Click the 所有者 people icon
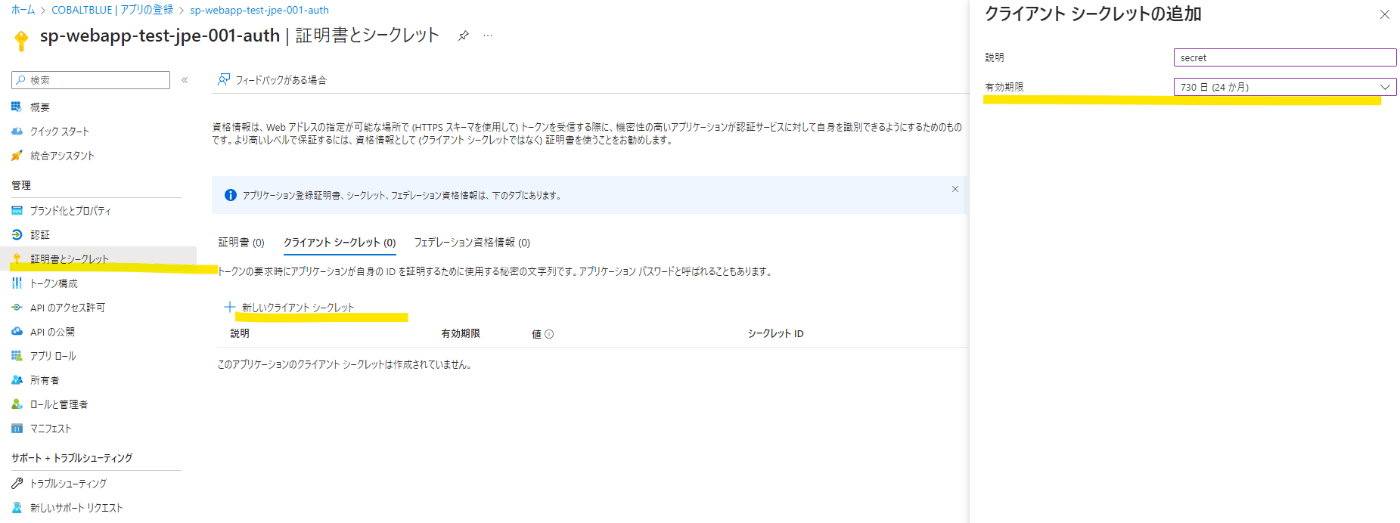This screenshot has width=1400, height=523. pos(16,380)
